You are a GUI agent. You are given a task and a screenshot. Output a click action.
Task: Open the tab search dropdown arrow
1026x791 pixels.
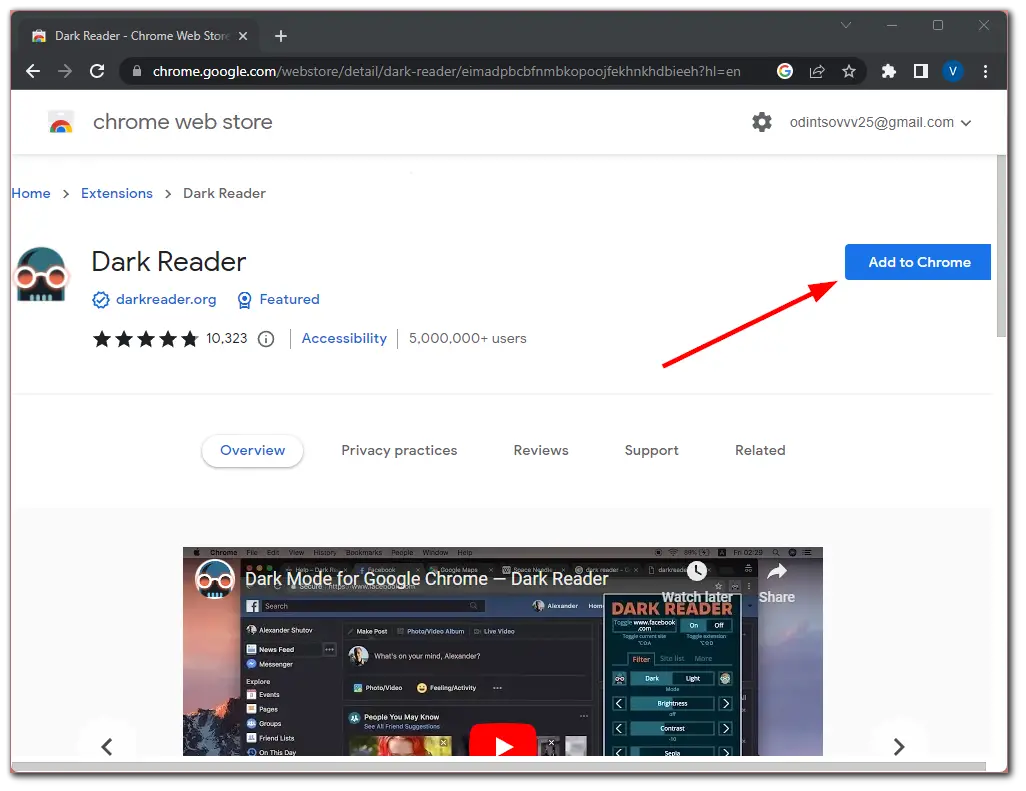coord(846,26)
